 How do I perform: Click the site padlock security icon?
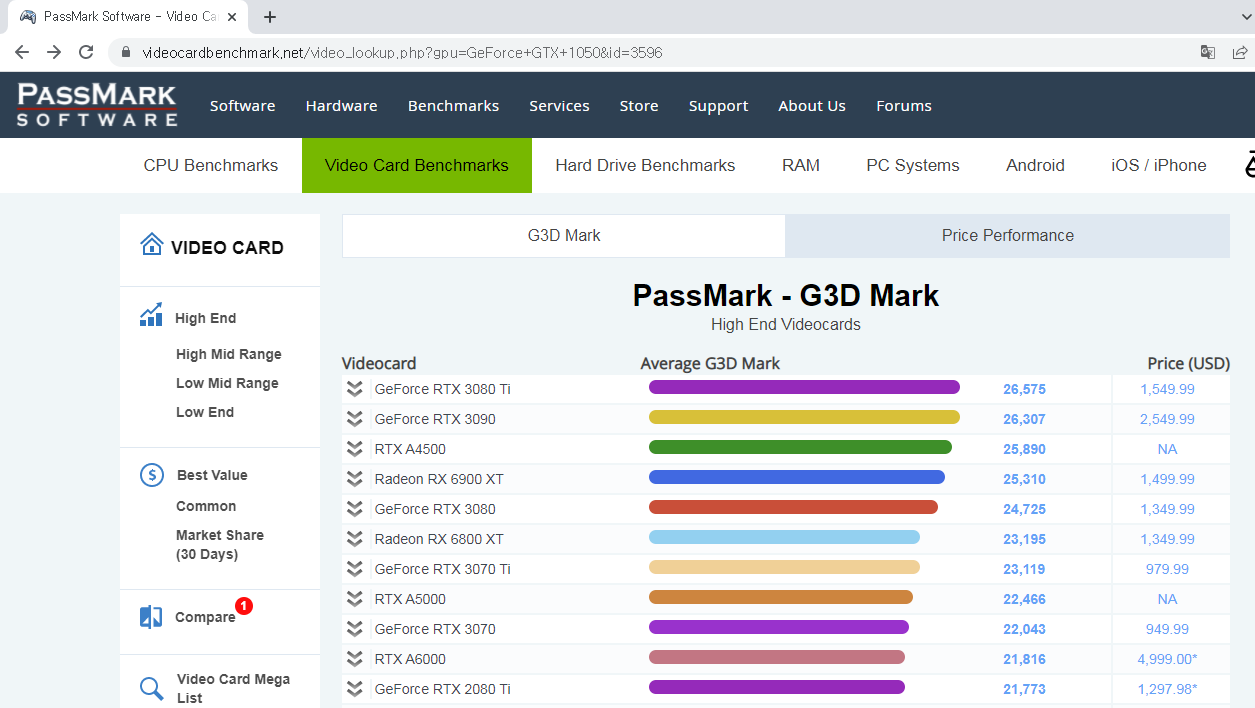click(x=126, y=52)
